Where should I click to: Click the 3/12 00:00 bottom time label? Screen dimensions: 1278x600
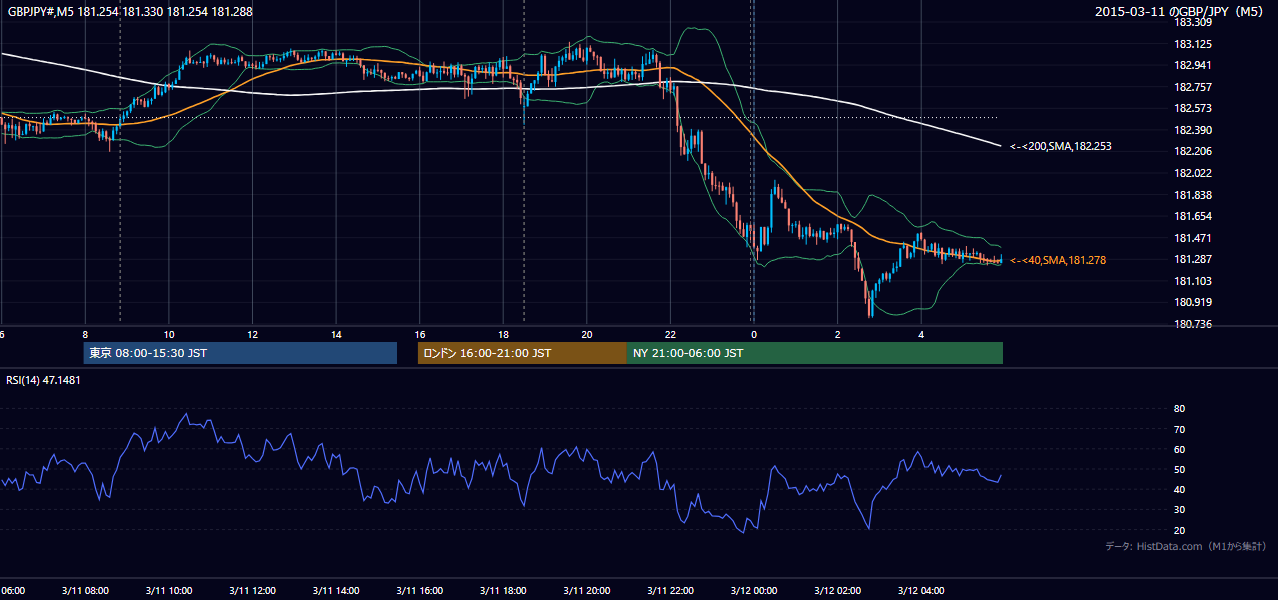pos(753,591)
